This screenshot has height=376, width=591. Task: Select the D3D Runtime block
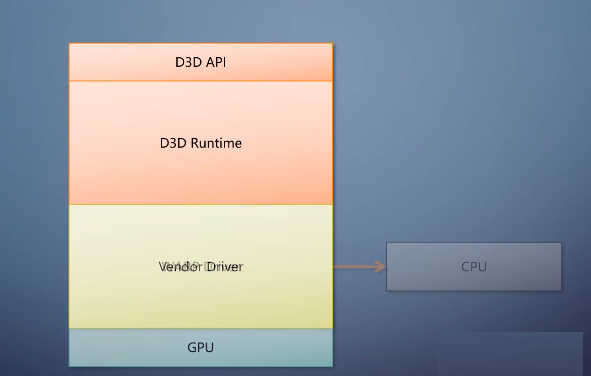coord(201,143)
